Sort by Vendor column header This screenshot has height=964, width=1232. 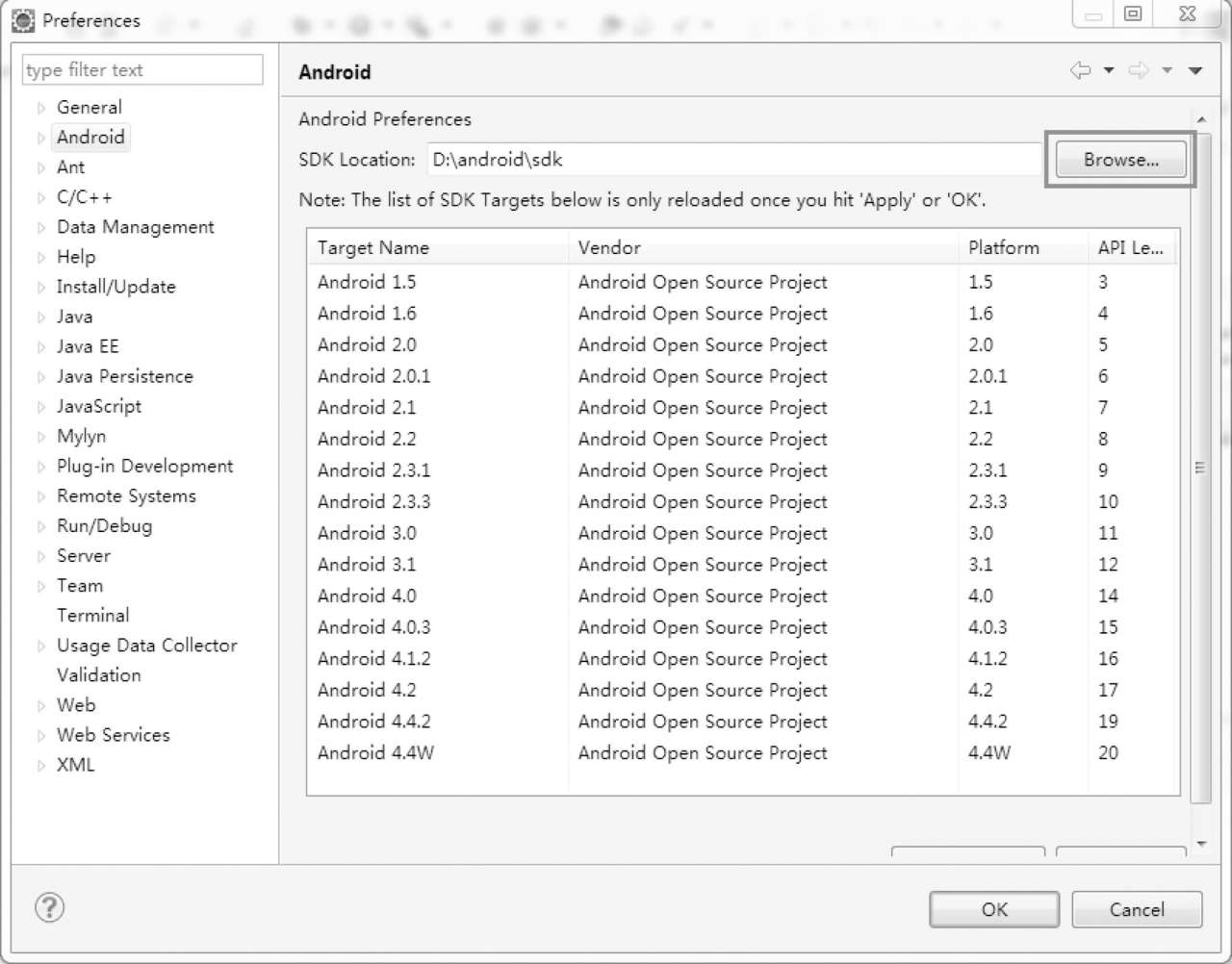763,247
